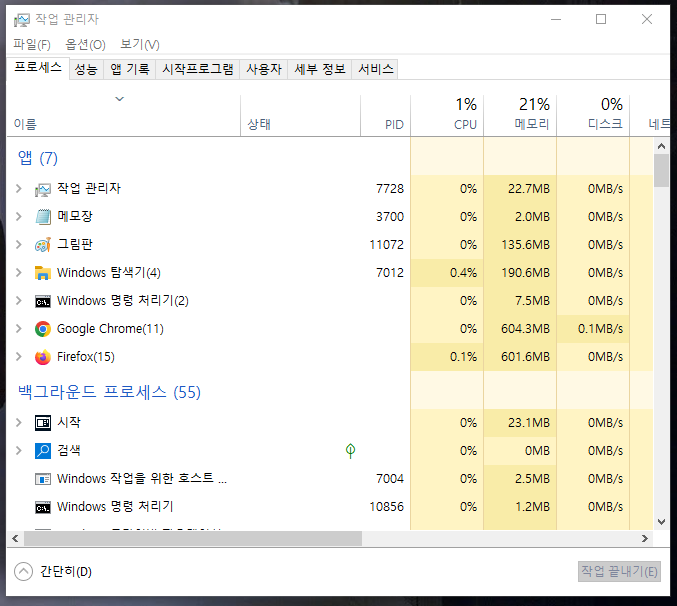
Task: Click the Task Manager title bar icon
Action: coord(22,19)
